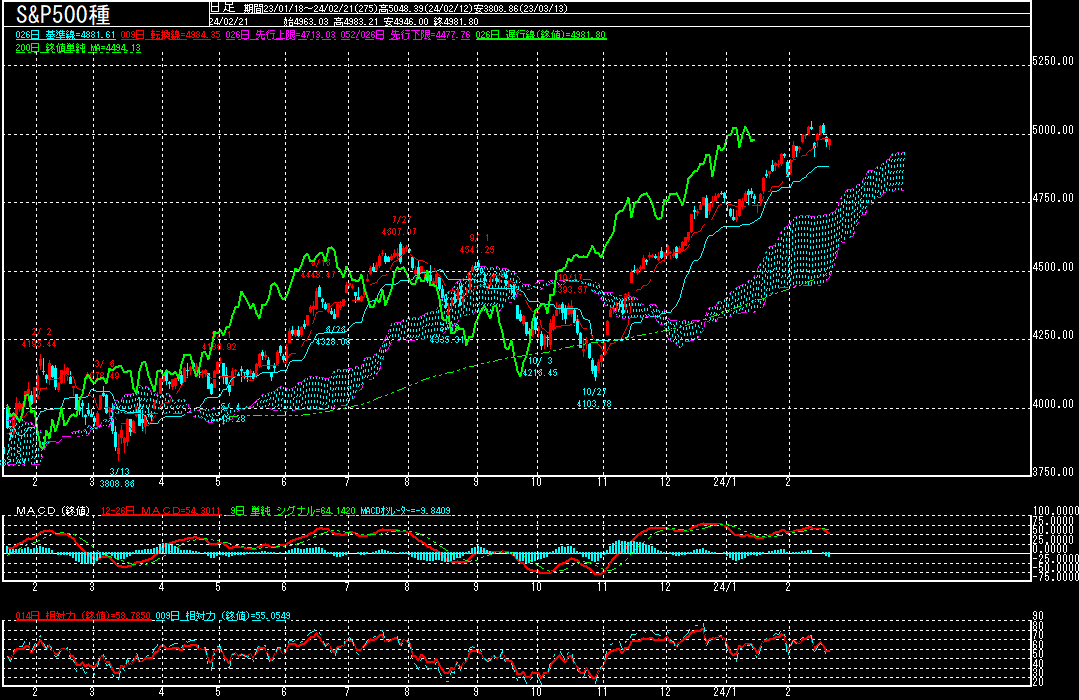
Task: Click the 4250.00 price axis label
Action: (x=1053, y=335)
